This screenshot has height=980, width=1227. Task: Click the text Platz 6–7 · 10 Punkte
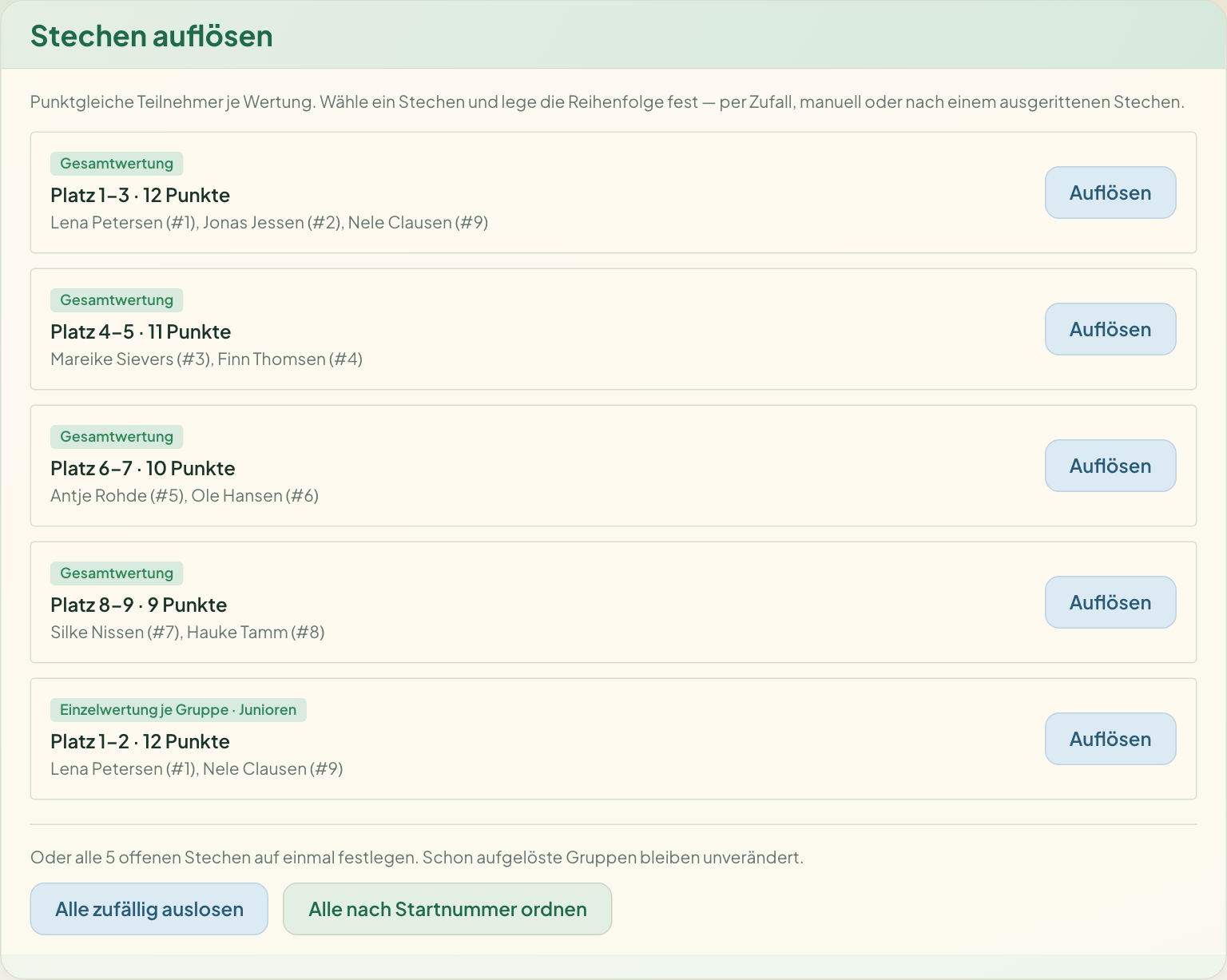coord(143,469)
